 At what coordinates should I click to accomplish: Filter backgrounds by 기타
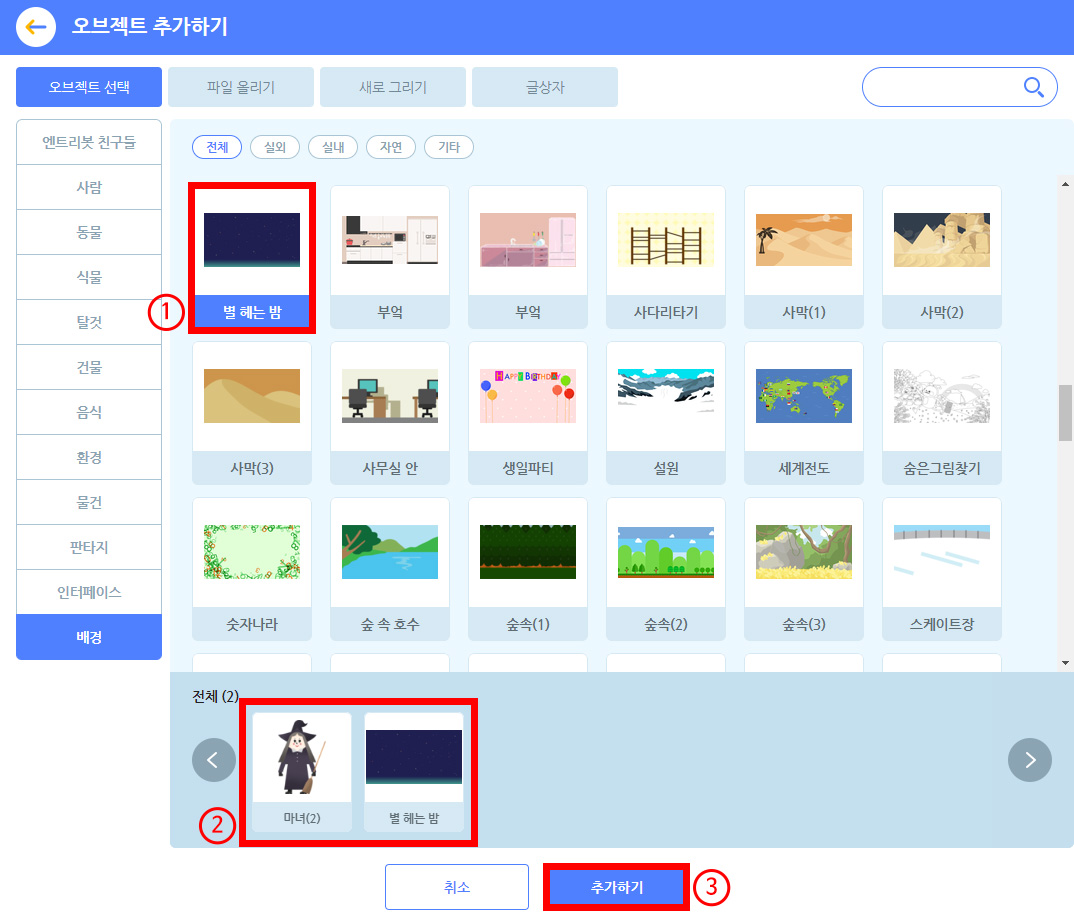tap(449, 147)
